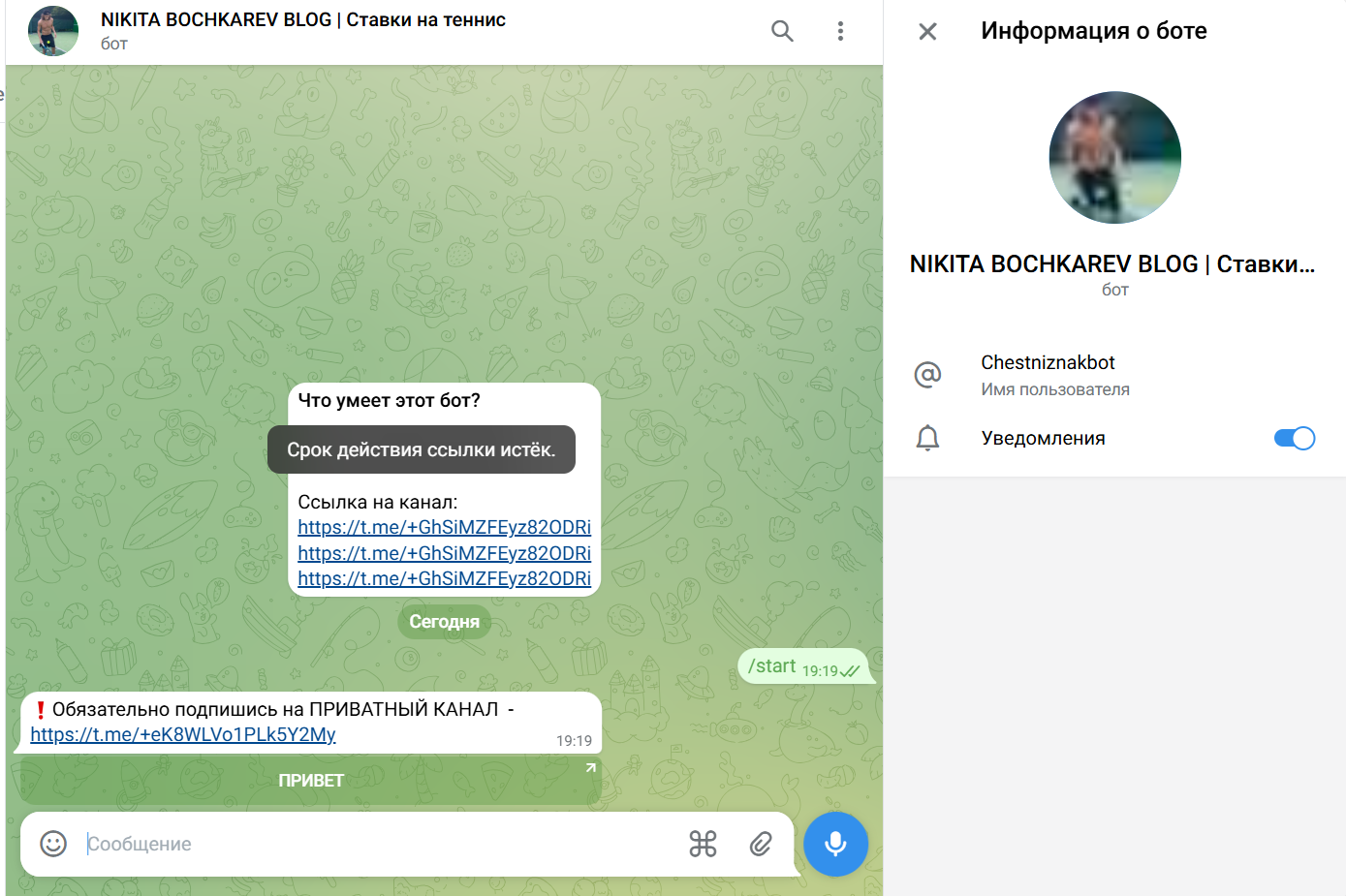The image size is (1346, 896).
Task: Open the third GhSiMZFEyz82ODRi channel link
Action: 444,578
